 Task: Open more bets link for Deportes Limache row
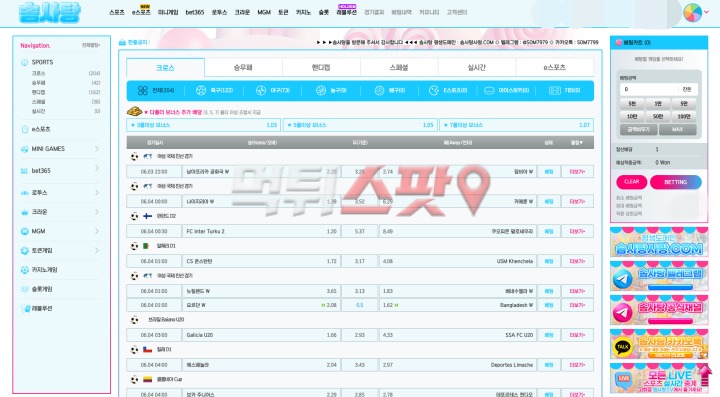pyautogui.click(x=577, y=365)
